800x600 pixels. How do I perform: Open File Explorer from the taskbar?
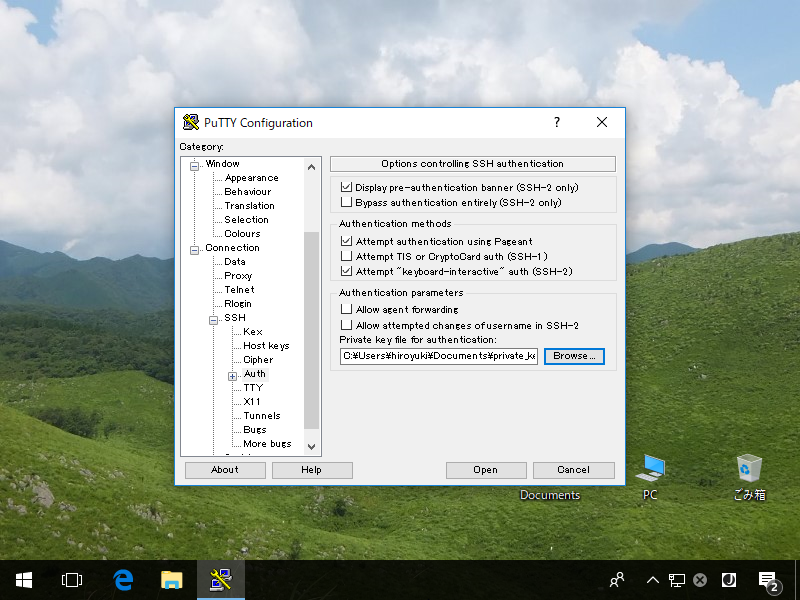tap(171, 579)
